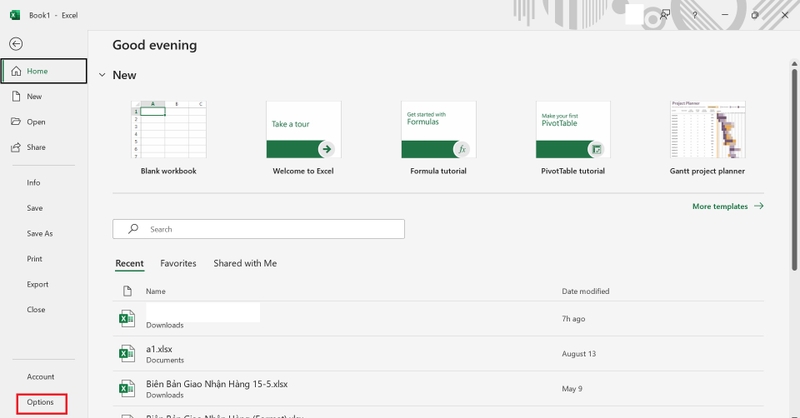Open the Gantt project planner template
Viewport: 800px width, 418px height.
(x=708, y=138)
